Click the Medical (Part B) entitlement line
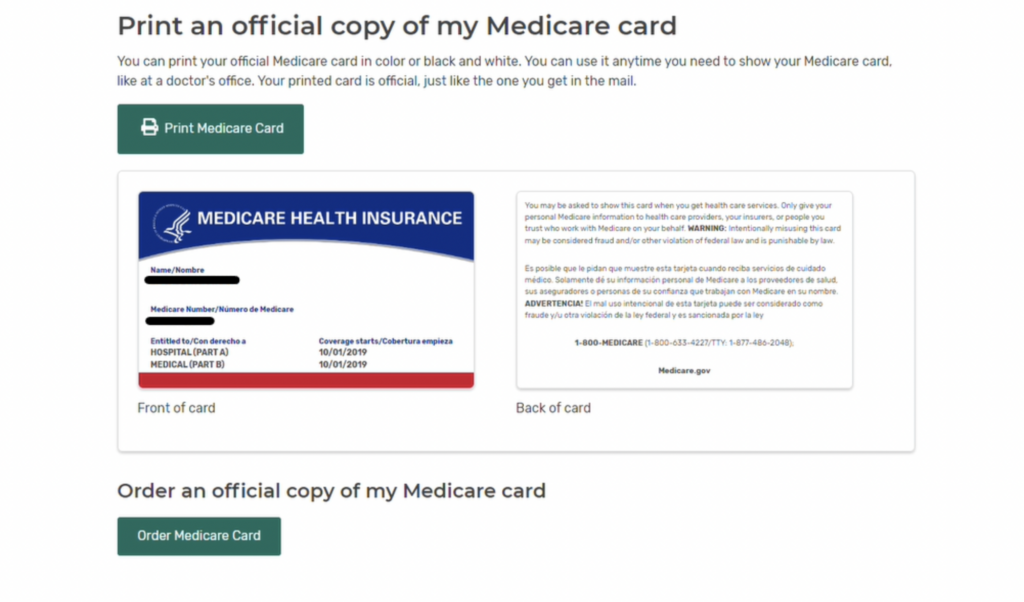 187,364
